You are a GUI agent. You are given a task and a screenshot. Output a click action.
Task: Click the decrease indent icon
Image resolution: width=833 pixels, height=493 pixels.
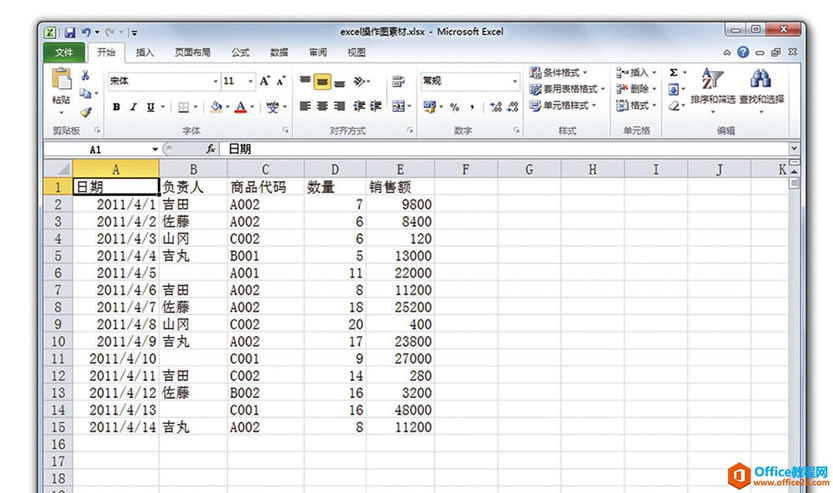tap(359, 106)
